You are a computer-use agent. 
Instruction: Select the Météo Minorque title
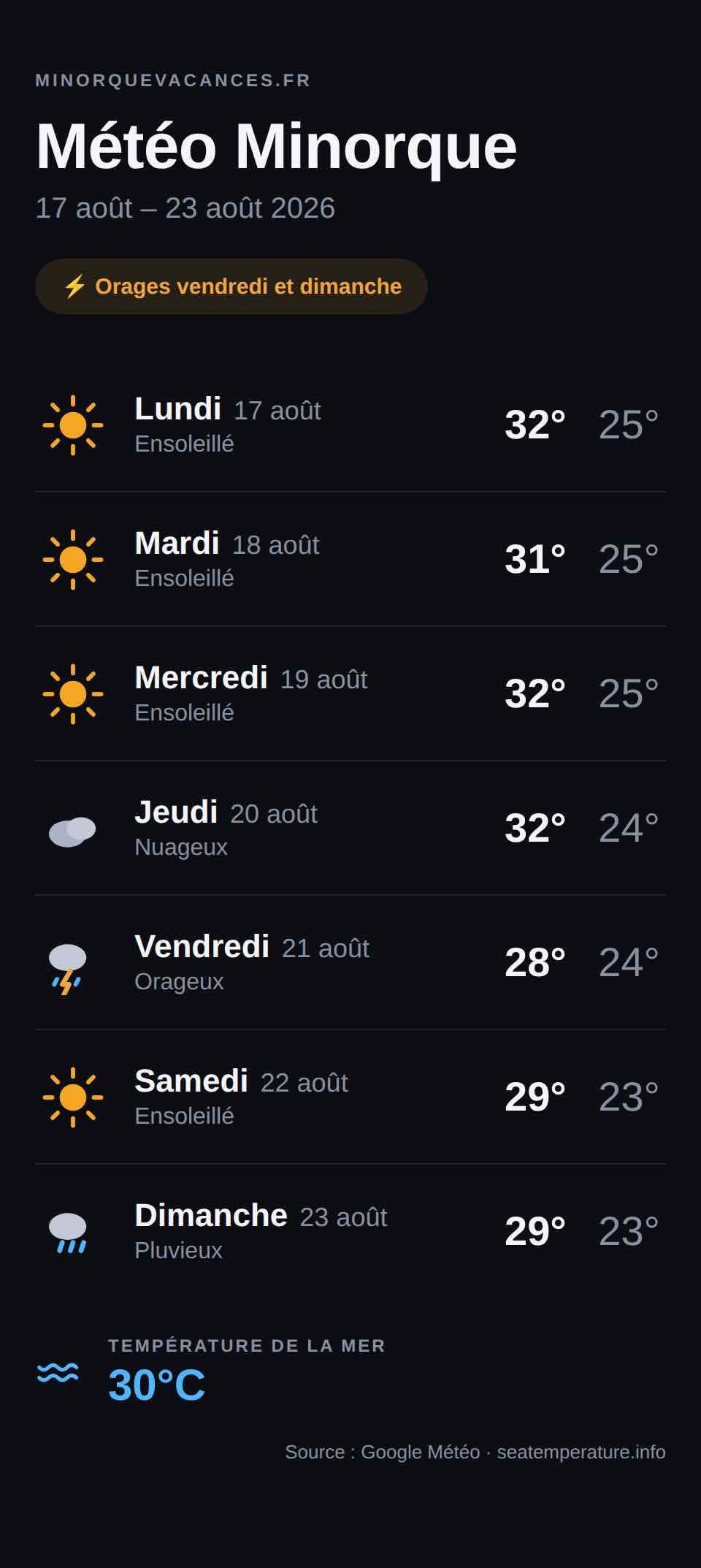pyautogui.click(x=276, y=146)
